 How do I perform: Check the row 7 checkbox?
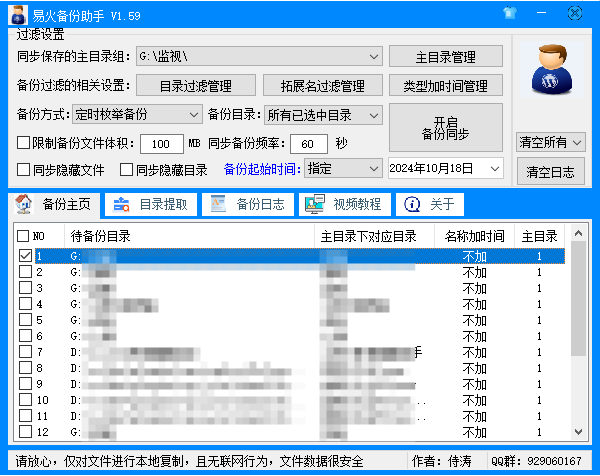point(26,352)
